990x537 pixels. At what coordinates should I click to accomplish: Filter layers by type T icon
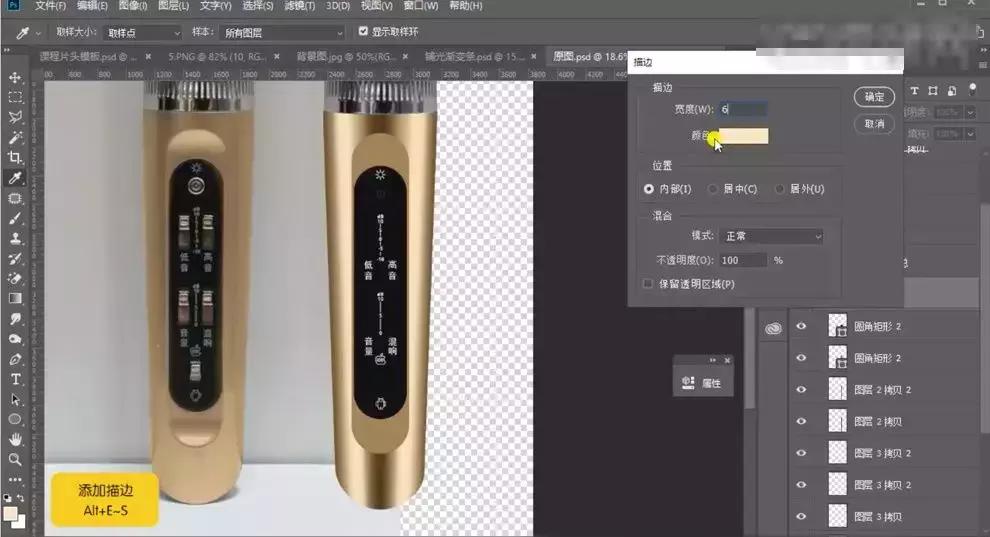(x=914, y=91)
